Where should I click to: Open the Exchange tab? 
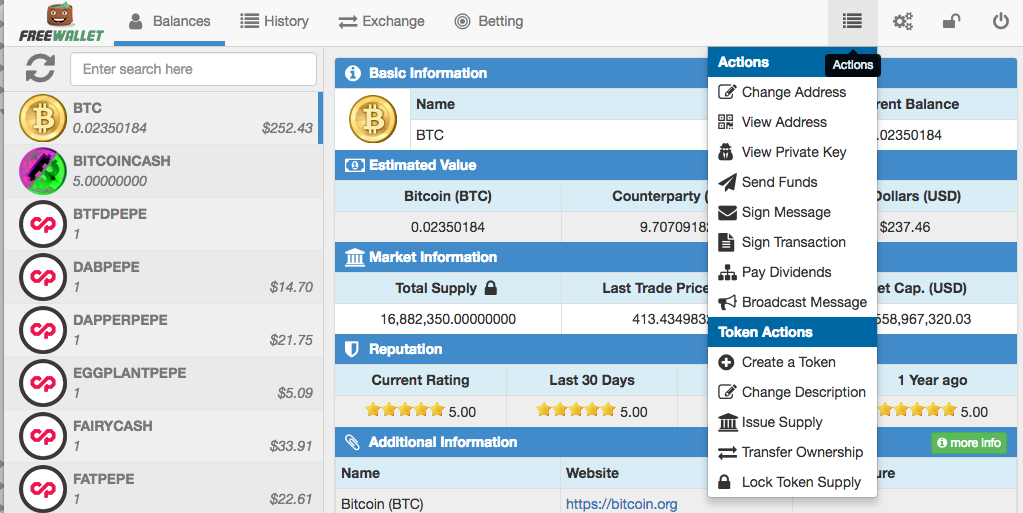click(382, 22)
